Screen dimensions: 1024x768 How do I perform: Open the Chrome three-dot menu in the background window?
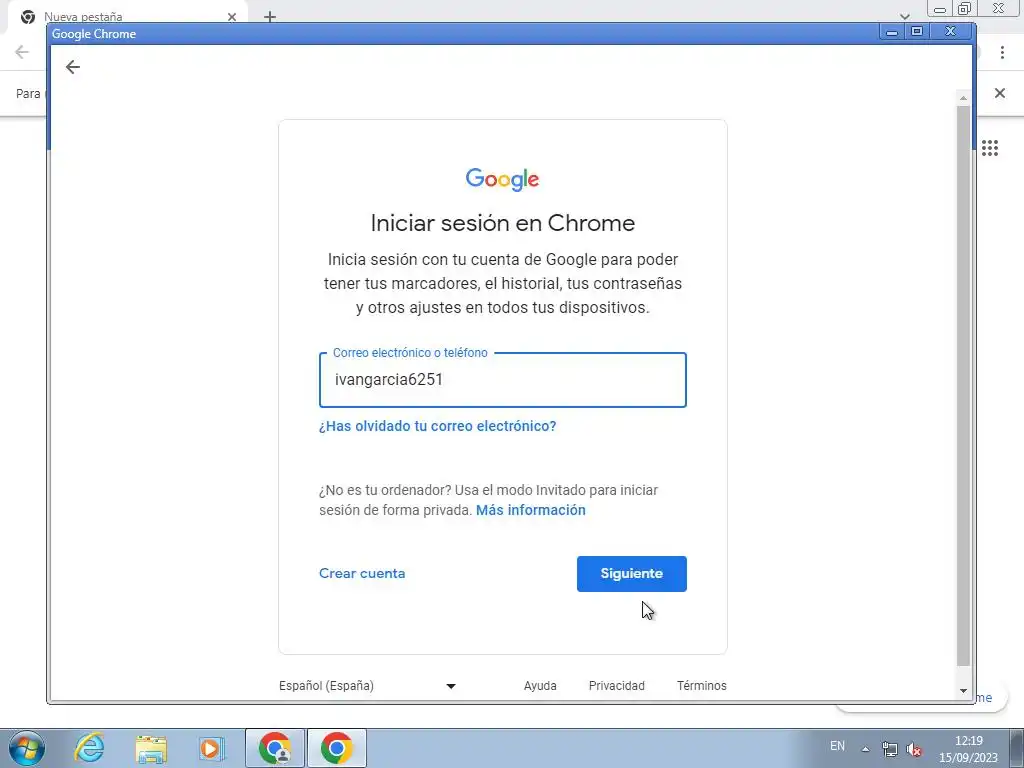tap(1002, 53)
